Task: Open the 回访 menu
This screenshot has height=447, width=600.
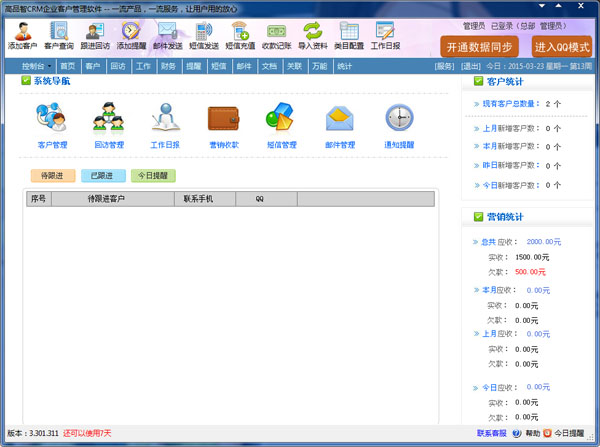Action: pyautogui.click(x=118, y=66)
